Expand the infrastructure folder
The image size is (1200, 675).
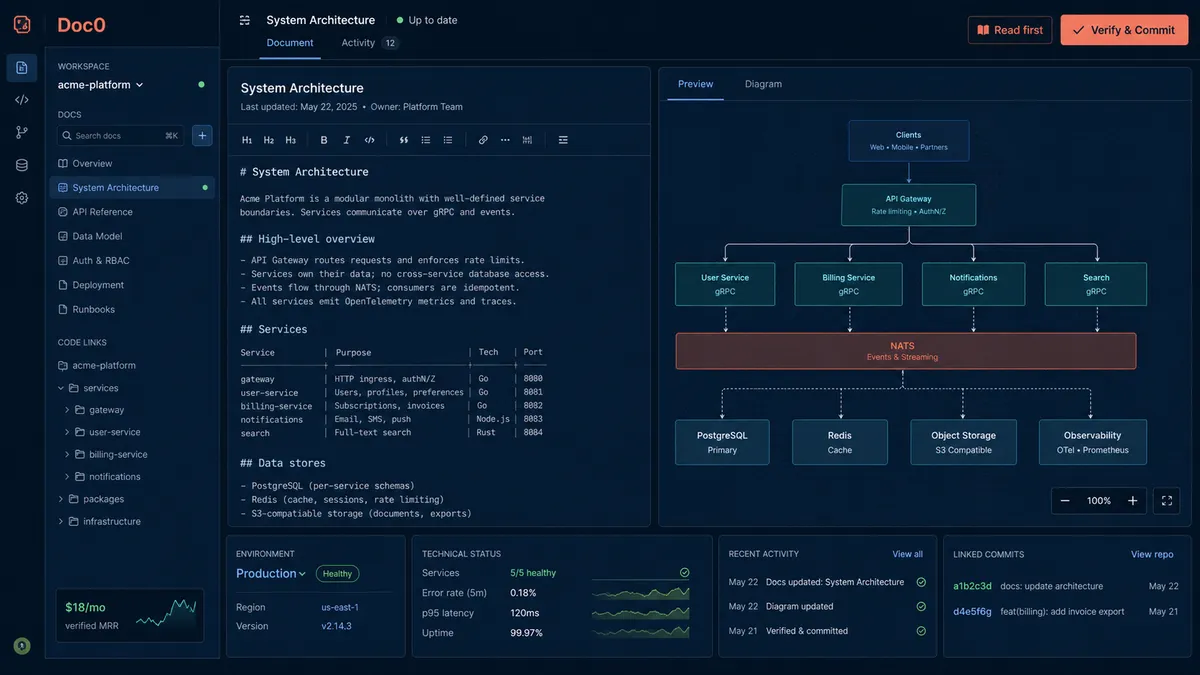tap(61, 521)
